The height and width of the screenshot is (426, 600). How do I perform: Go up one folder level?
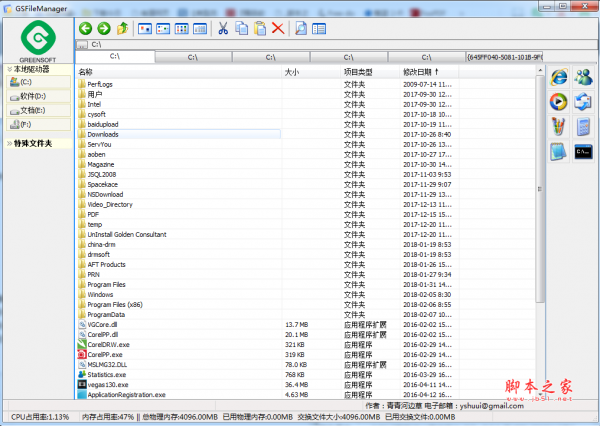pyautogui.click(x=122, y=28)
